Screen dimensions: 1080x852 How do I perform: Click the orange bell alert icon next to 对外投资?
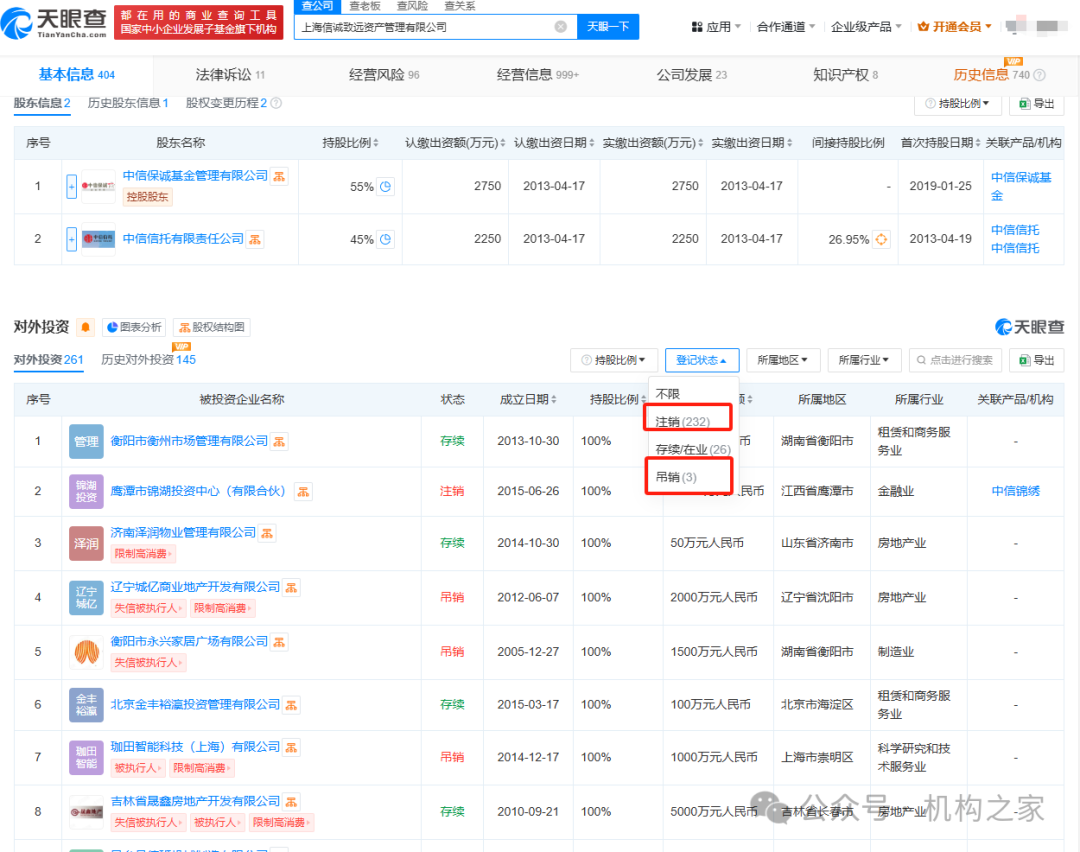click(85, 327)
